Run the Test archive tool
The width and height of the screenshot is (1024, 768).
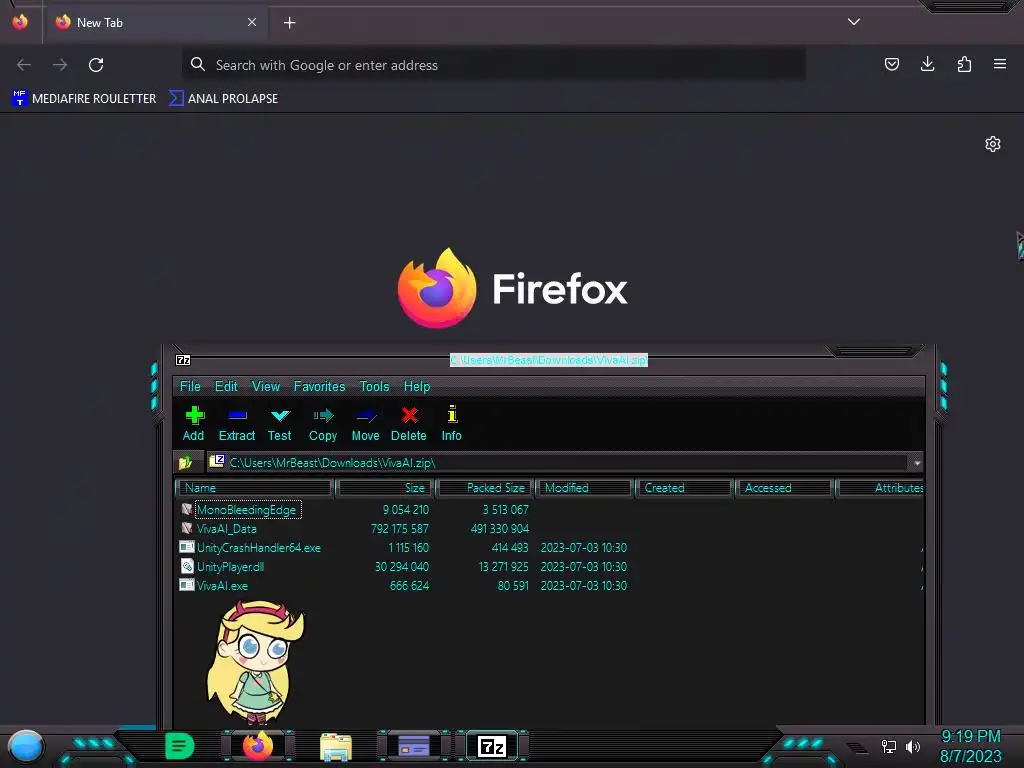pos(280,423)
